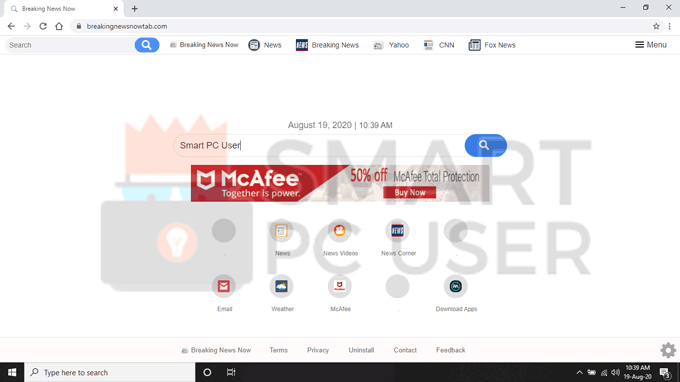The width and height of the screenshot is (680, 382).
Task: Open the News shortcut icon tile
Action: [x=281, y=231]
